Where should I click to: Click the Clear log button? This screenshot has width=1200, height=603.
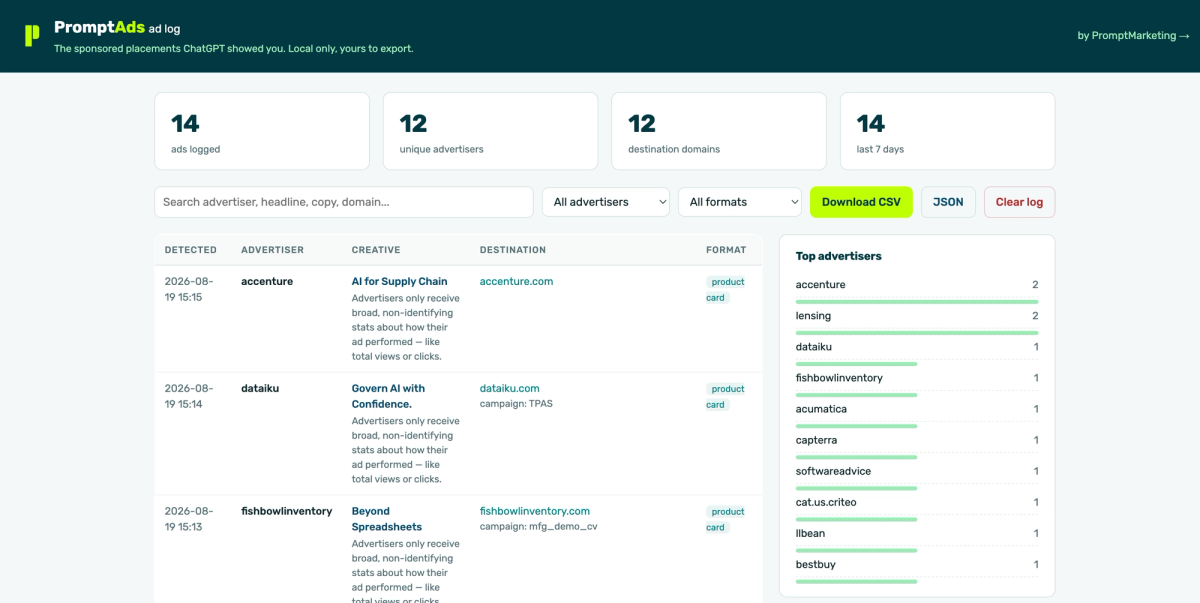[x=1019, y=202]
